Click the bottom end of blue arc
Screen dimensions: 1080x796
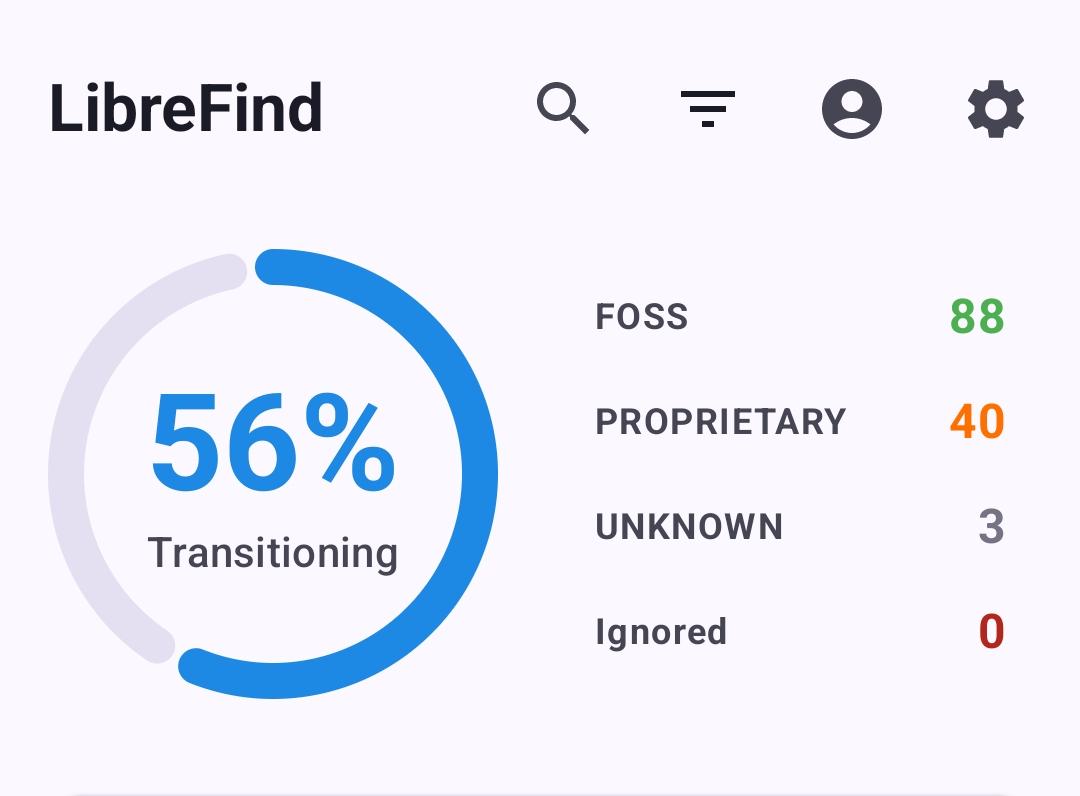[196, 666]
